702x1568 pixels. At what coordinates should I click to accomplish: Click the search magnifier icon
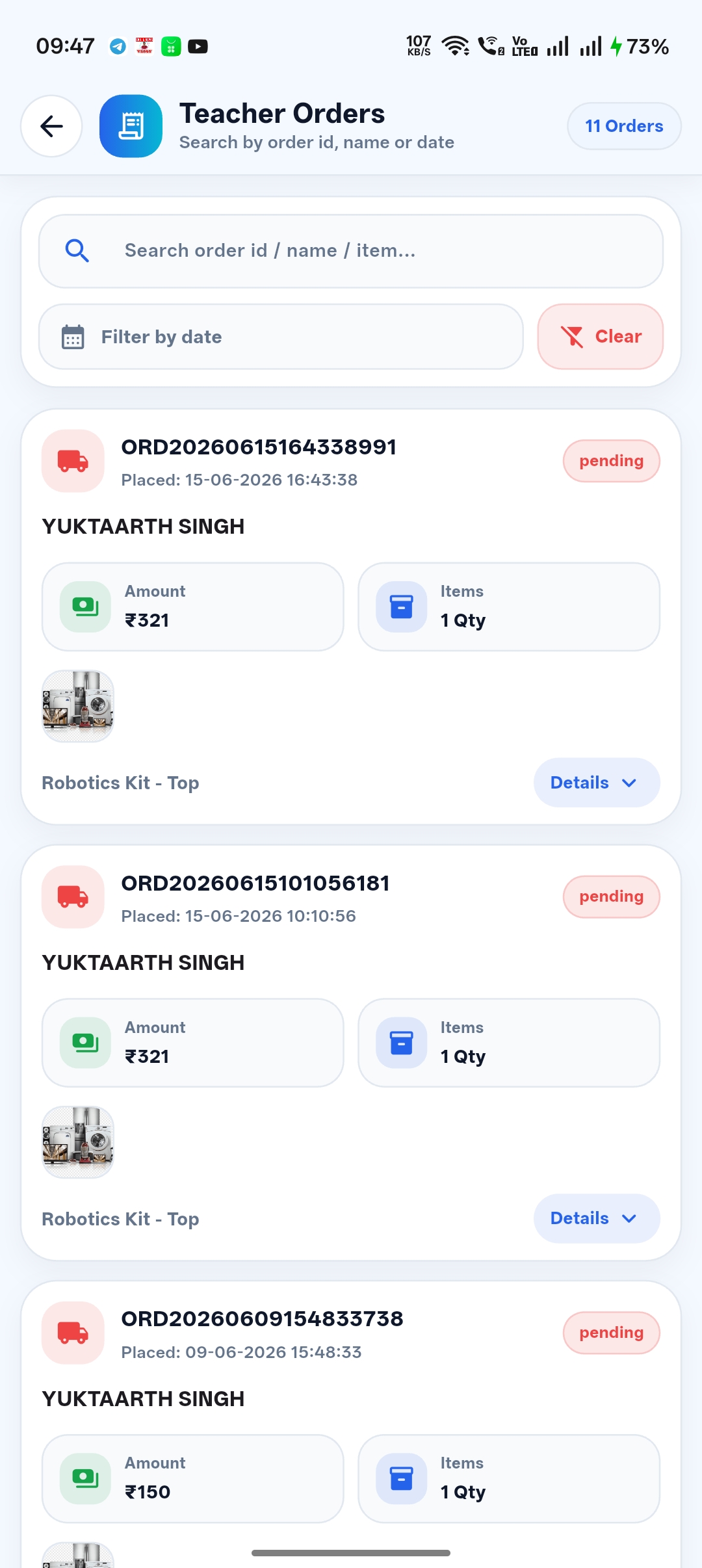click(x=77, y=250)
